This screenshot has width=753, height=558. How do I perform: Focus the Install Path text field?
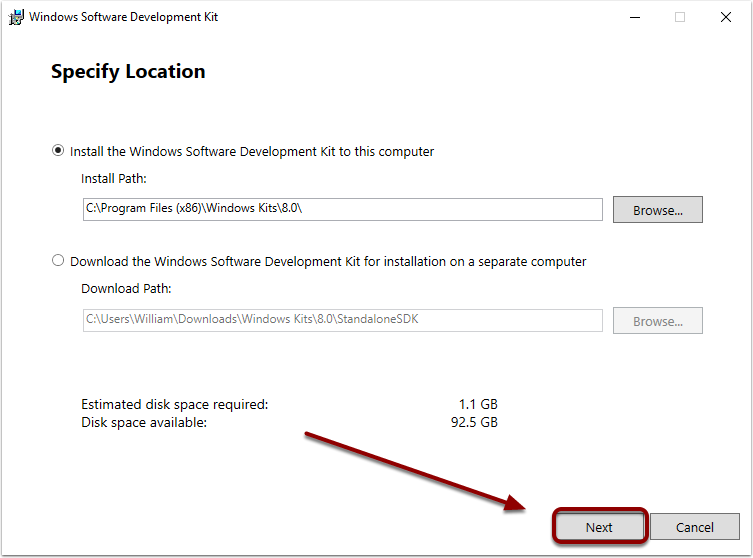[342, 209]
